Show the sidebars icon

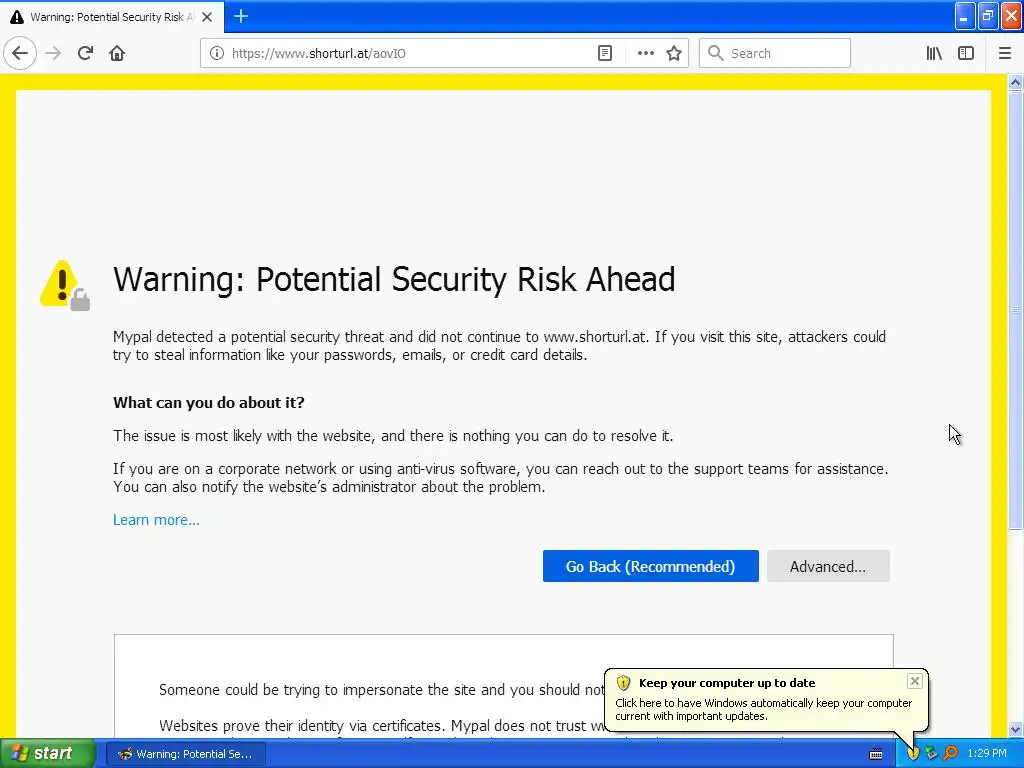[966, 53]
